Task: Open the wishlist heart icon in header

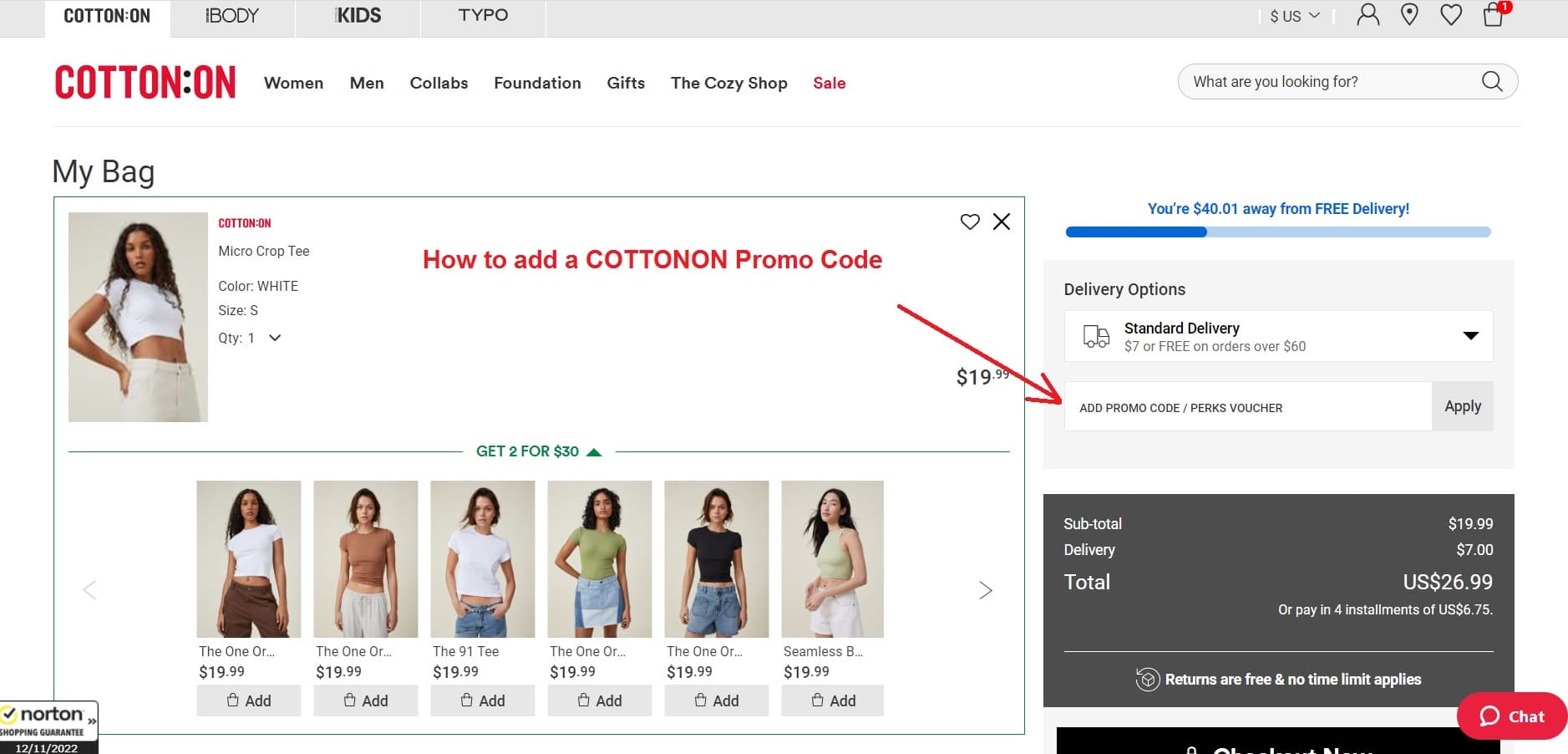Action: coord(1451,14)
